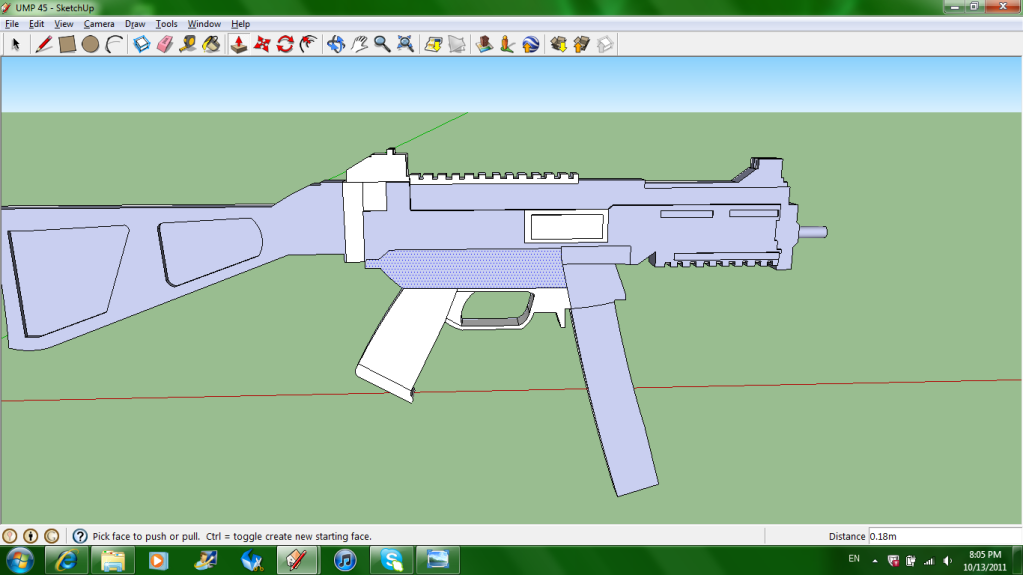1023x575 pixels.
Task: Click the greyed Share Component icon
Action: 605,44
